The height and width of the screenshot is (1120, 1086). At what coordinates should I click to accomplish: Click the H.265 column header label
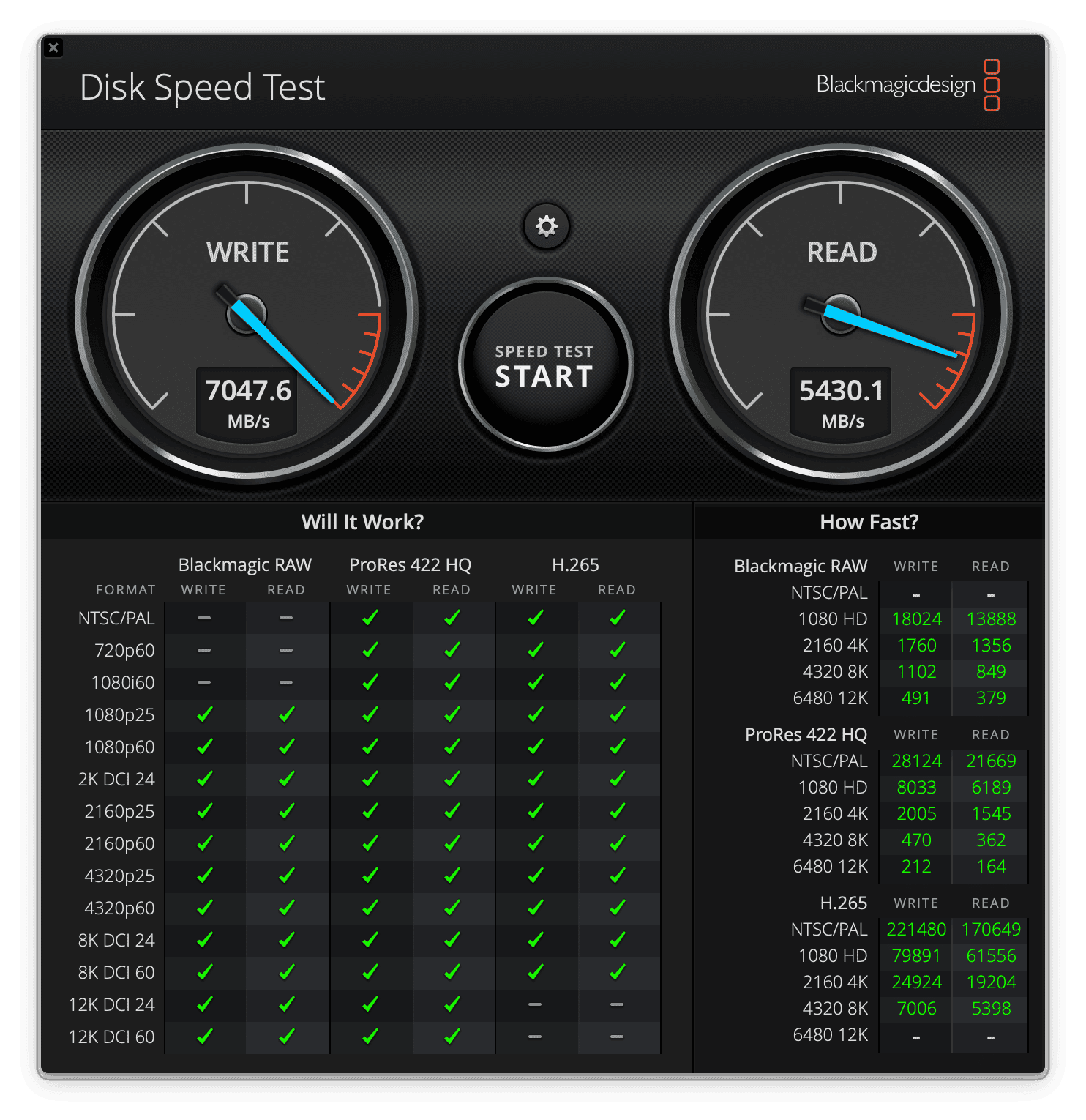point(575,564)
